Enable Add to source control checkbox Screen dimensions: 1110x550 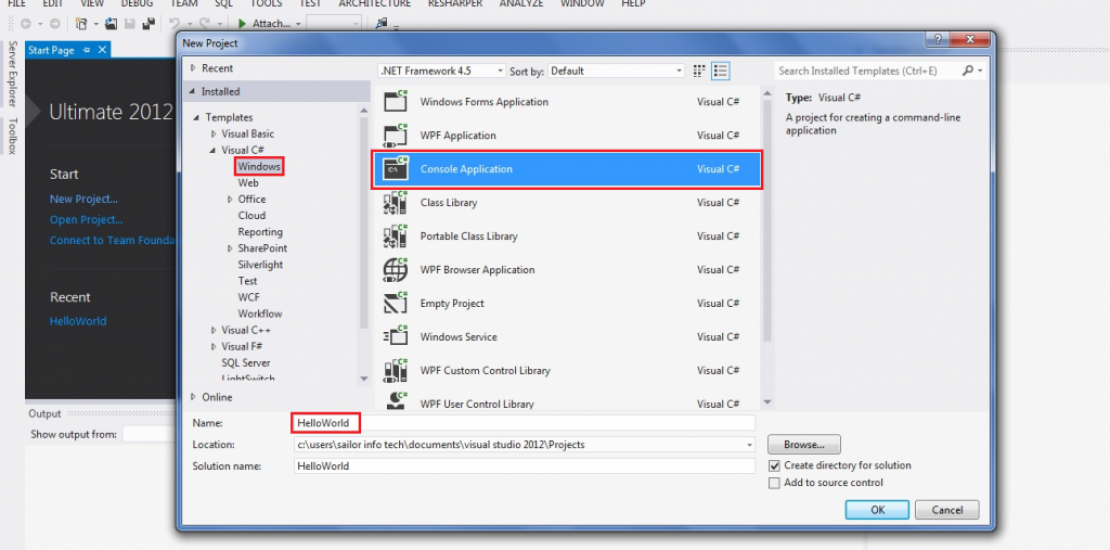coord(774,483)
